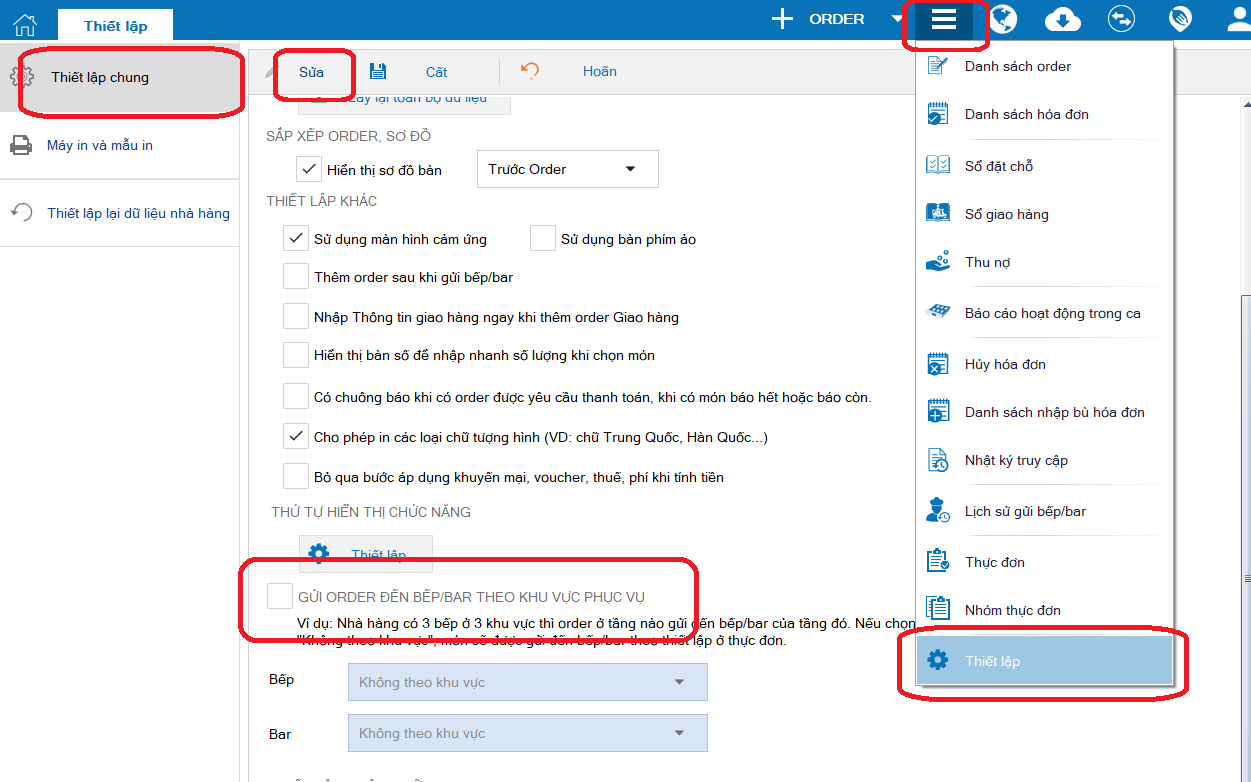The image size is (1251, 782).
Task: Select Thiết lập chung in sidebar
Action: pos(120,77)
